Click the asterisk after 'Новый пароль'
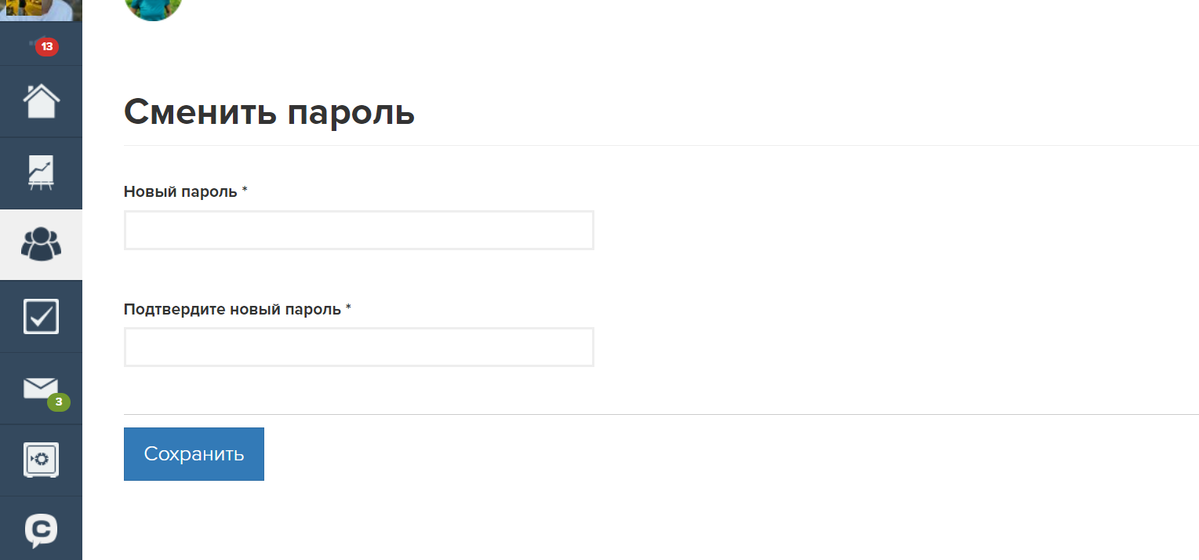 click(244, 190)
